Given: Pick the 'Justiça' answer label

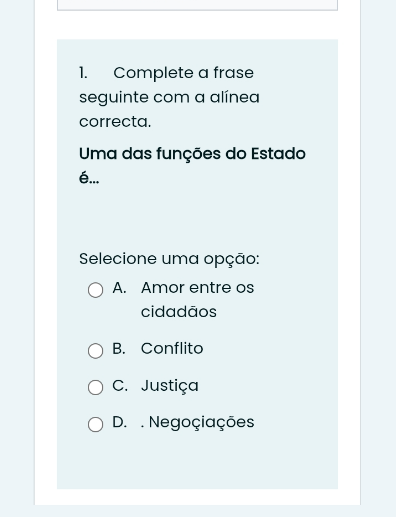Looking at the screenshot, I should click(x=170, y=386).
